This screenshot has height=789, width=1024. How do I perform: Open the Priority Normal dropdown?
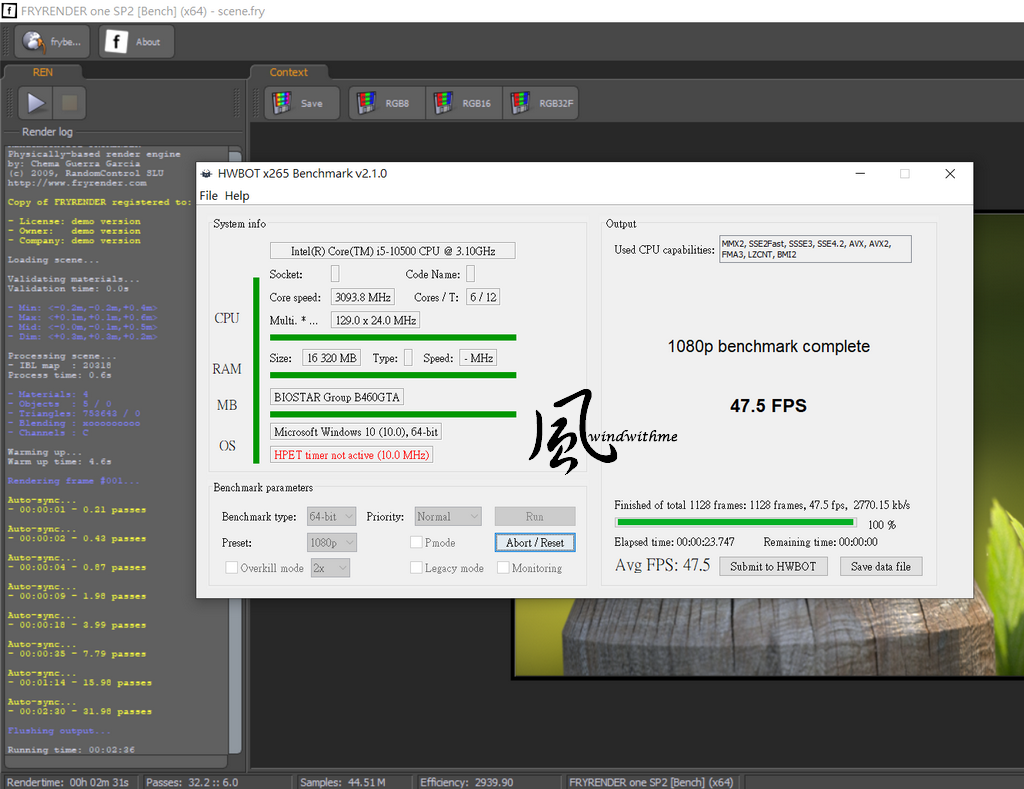point(448,517)
